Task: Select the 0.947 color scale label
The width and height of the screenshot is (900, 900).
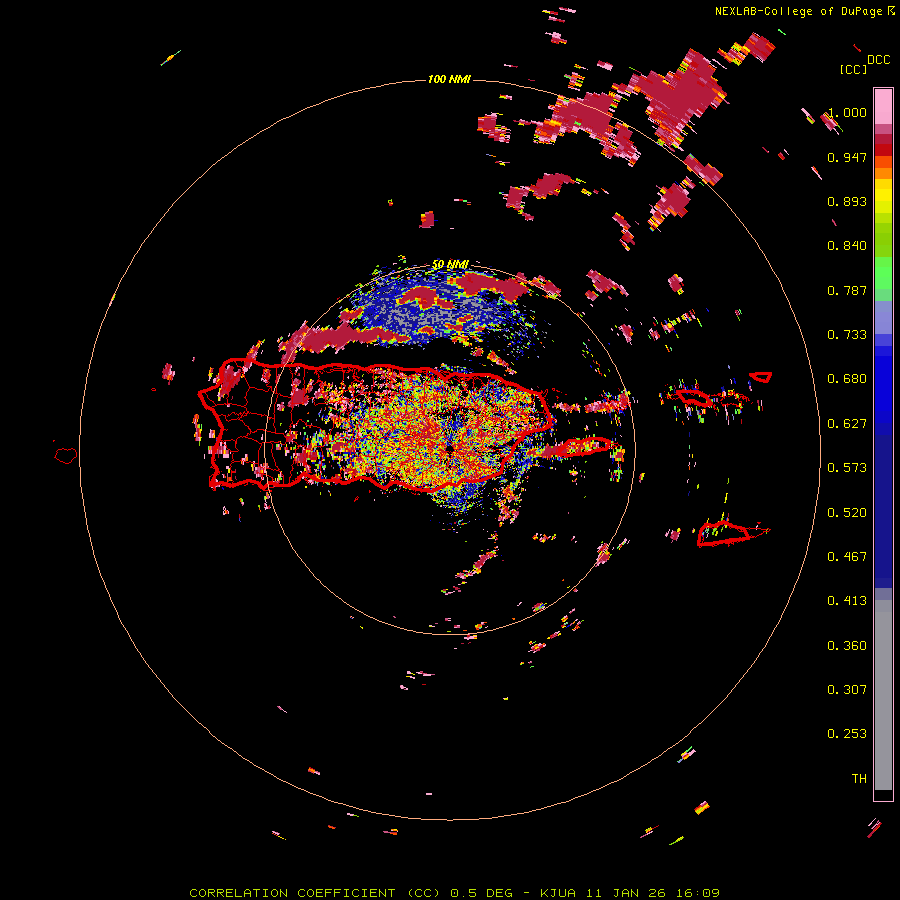Action: [x=847, y=157]
